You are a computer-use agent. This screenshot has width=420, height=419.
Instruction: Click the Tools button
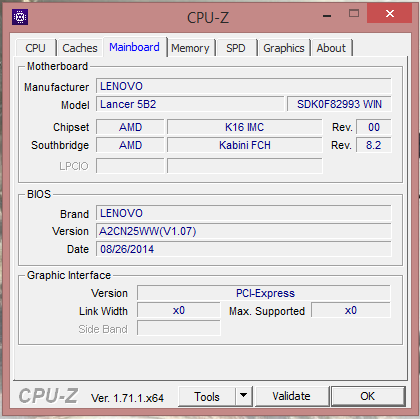click(207, 397)
